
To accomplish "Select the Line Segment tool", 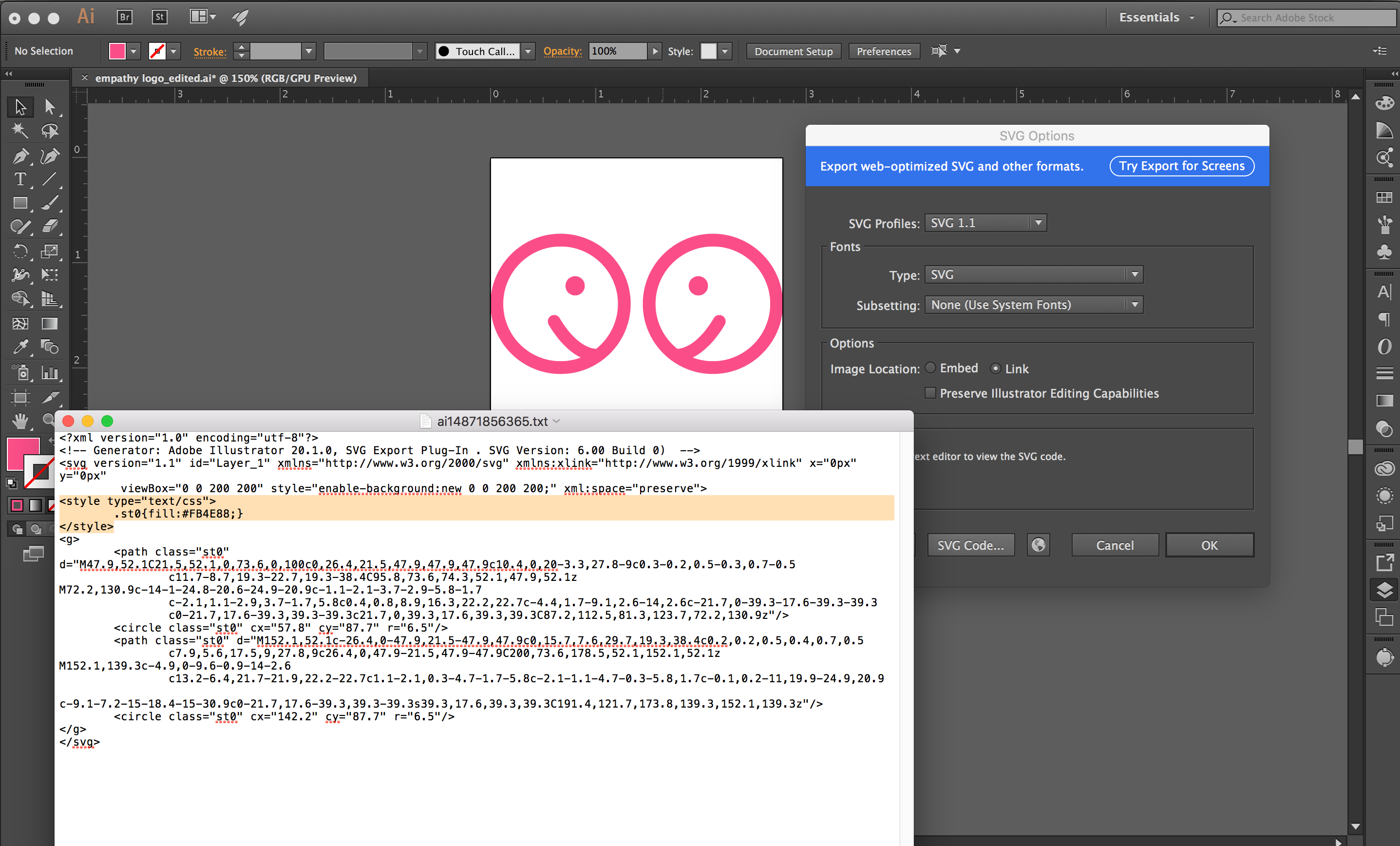I will [50, 179].
